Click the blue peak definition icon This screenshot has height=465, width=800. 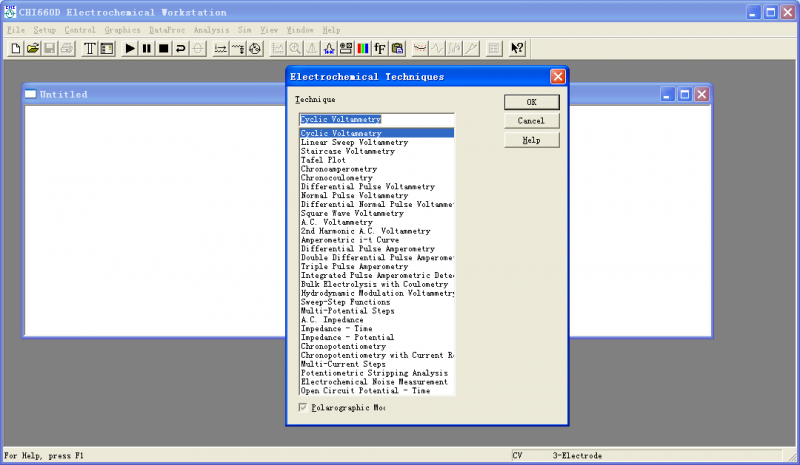click(329, 48)
